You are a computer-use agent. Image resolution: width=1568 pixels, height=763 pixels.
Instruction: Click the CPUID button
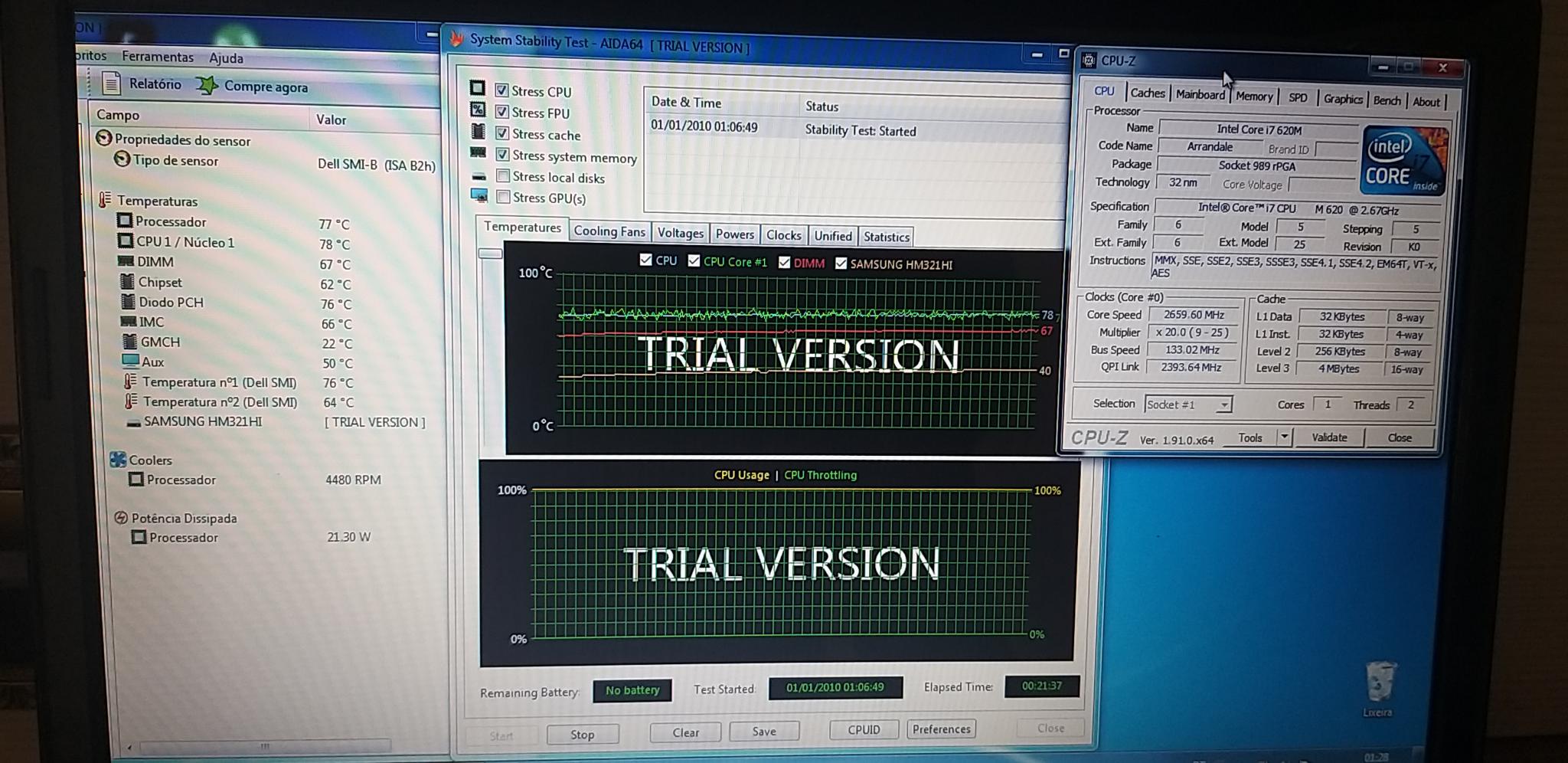tap(864, 729)
